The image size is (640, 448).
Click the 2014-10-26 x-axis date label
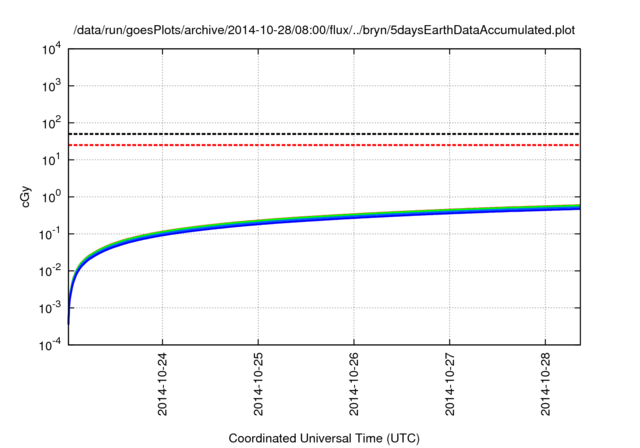coord(354,384)
